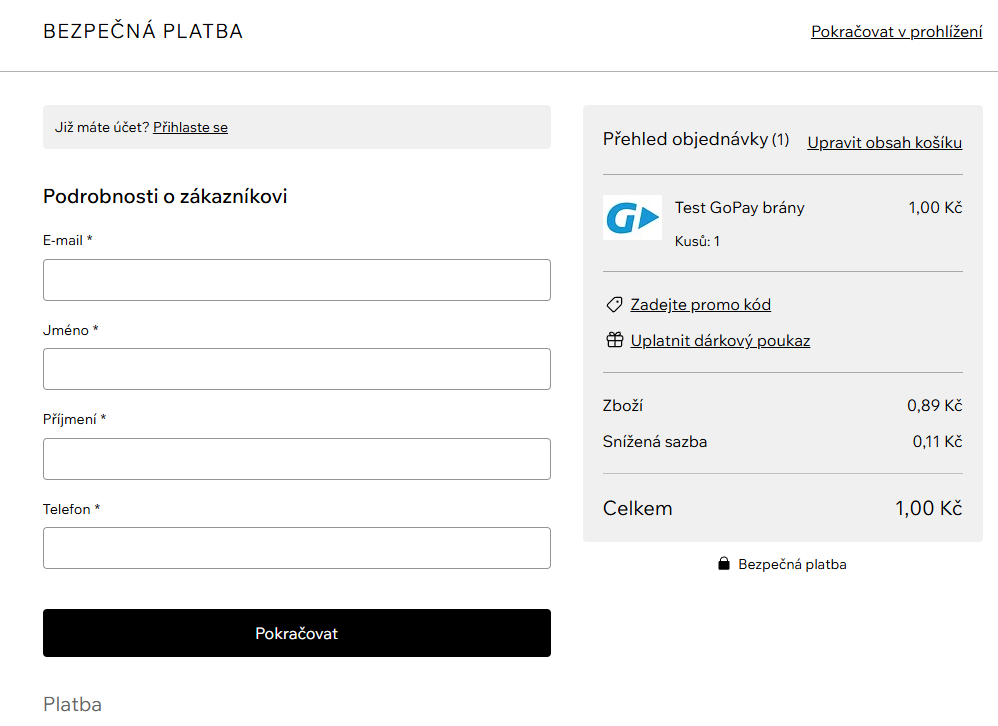Click the Přihlaste se login link
Viewport: 998px width, 726px height.
[x=190, y=127]
